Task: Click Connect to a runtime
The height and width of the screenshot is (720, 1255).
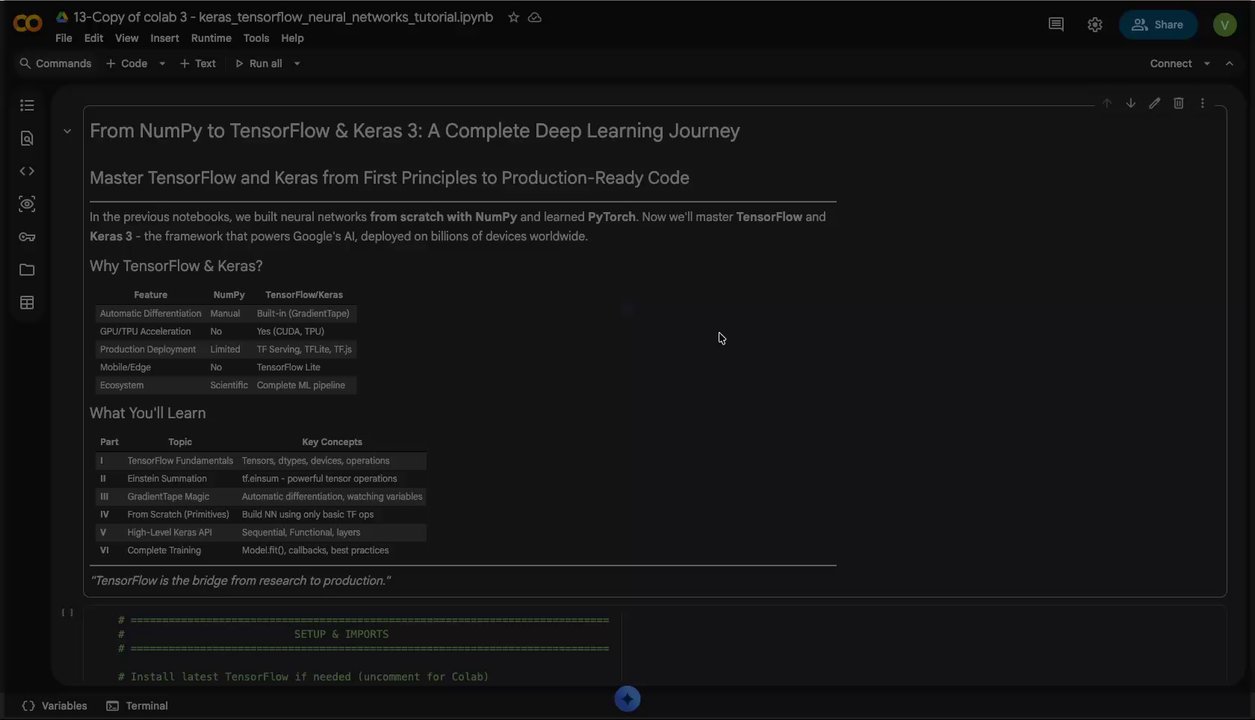Action: 1171,63
